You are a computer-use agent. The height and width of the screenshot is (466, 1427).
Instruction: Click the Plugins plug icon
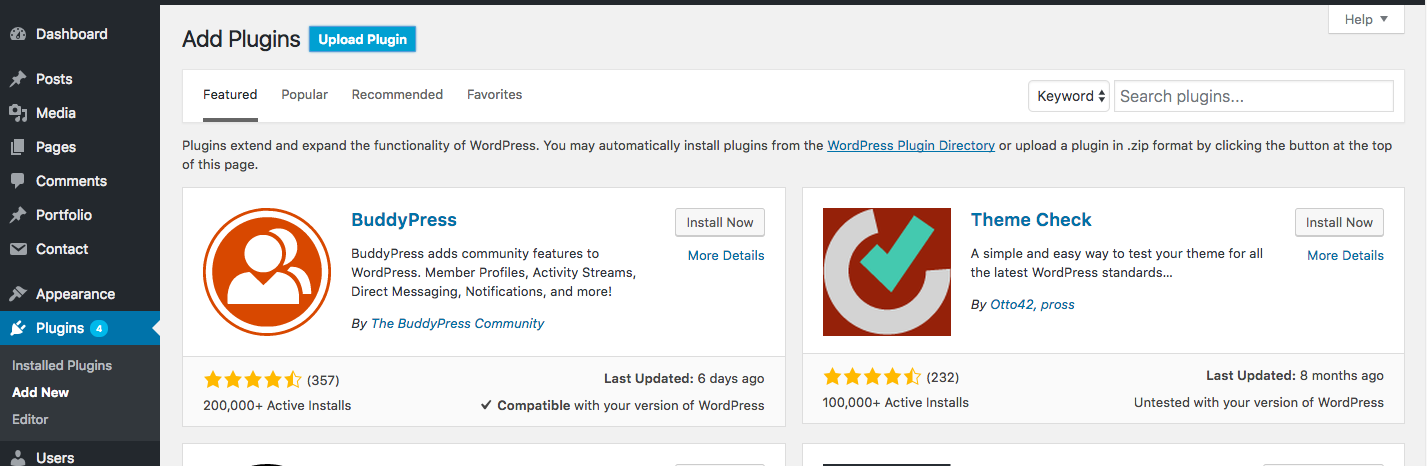pyautogui.click(x=18, y=328)
